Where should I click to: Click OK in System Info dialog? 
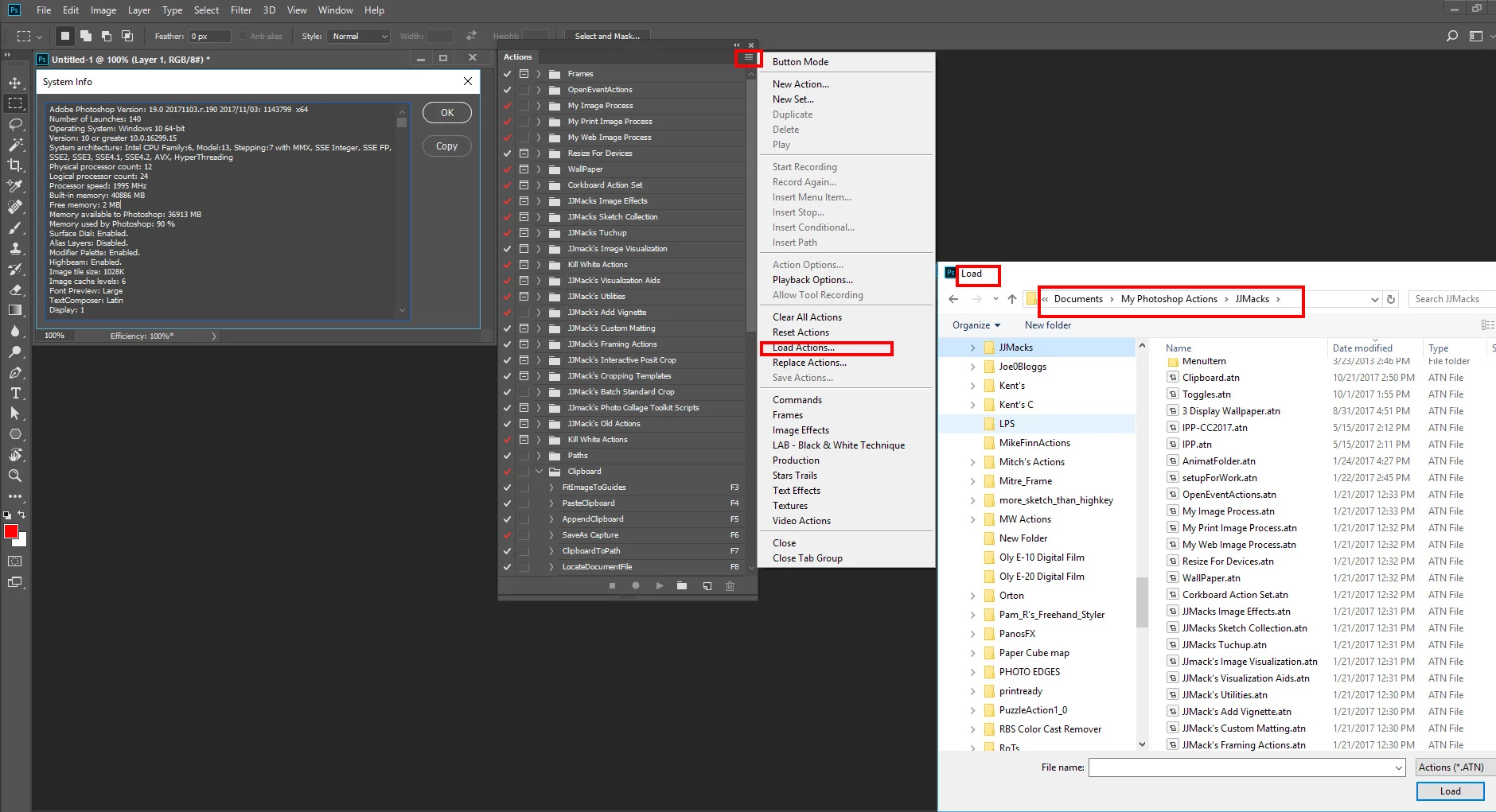[447, 113]
